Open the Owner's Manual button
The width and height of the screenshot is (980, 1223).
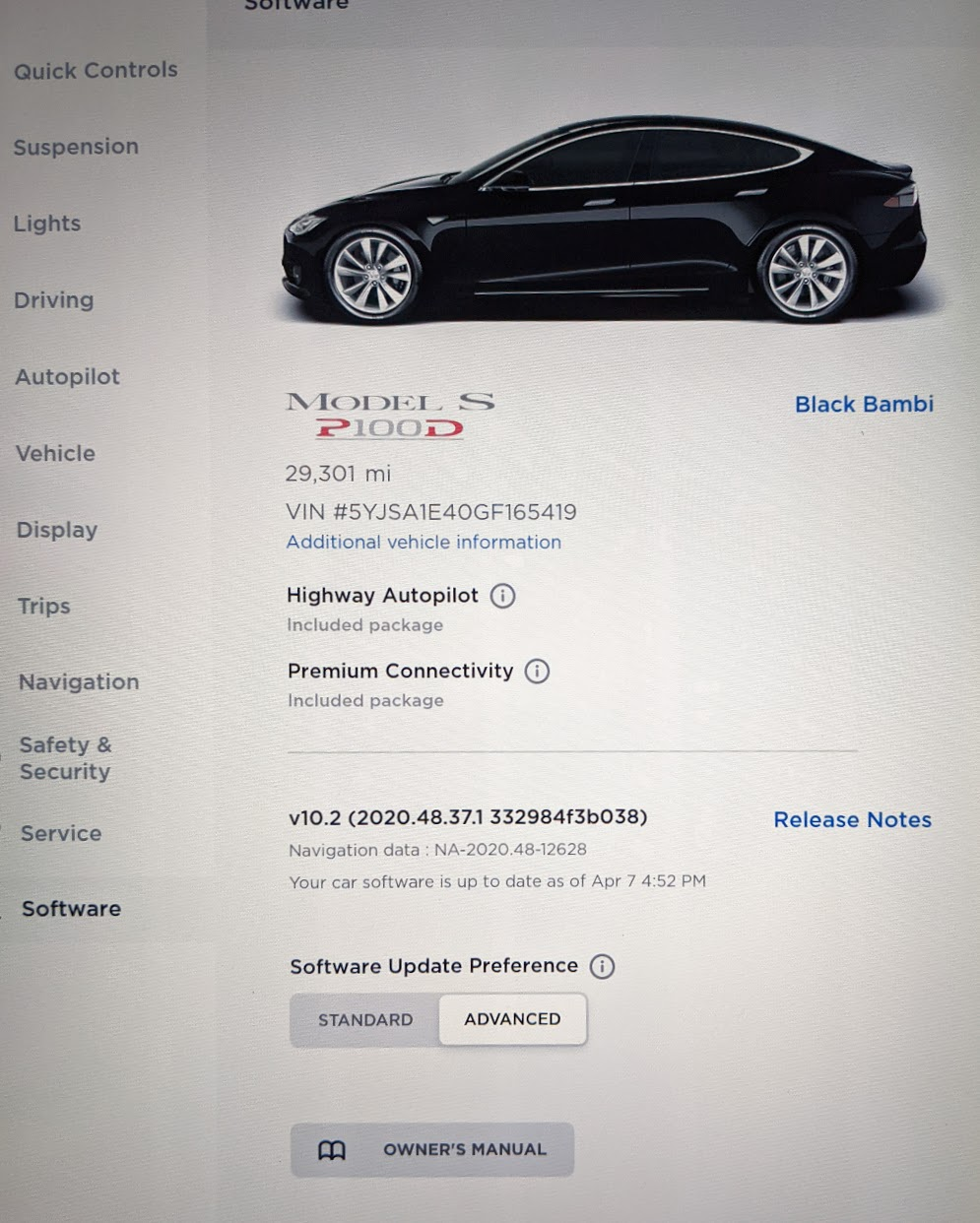432,1150
